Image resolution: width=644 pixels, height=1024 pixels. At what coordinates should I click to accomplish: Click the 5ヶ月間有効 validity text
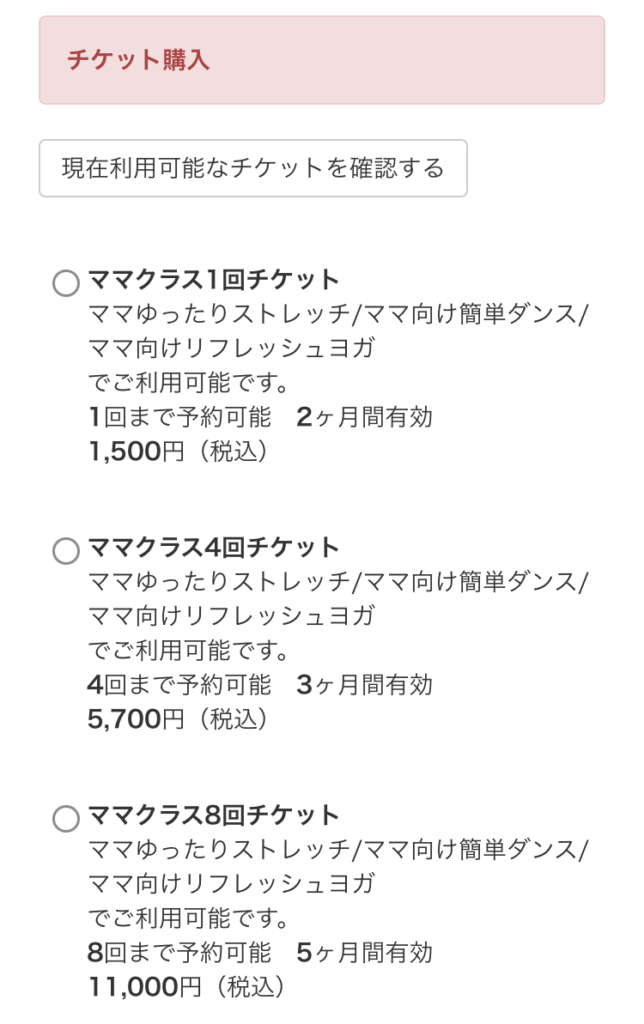pyautogui.click(x=365, y=953)
